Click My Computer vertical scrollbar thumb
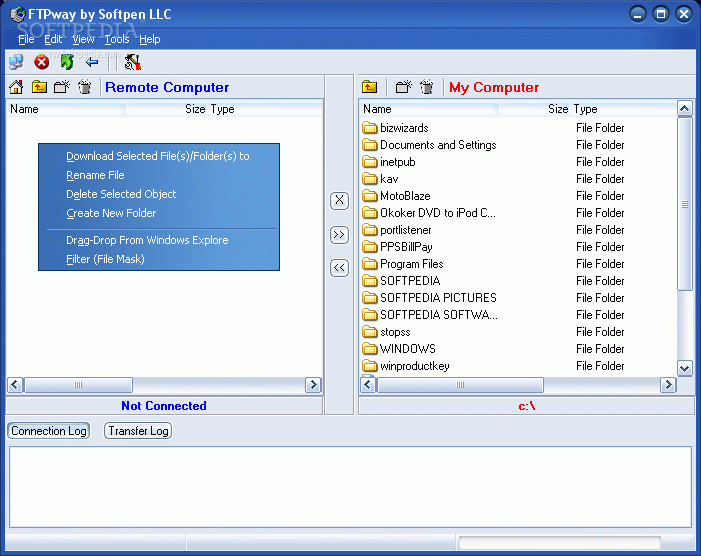 tap(684, 204)
